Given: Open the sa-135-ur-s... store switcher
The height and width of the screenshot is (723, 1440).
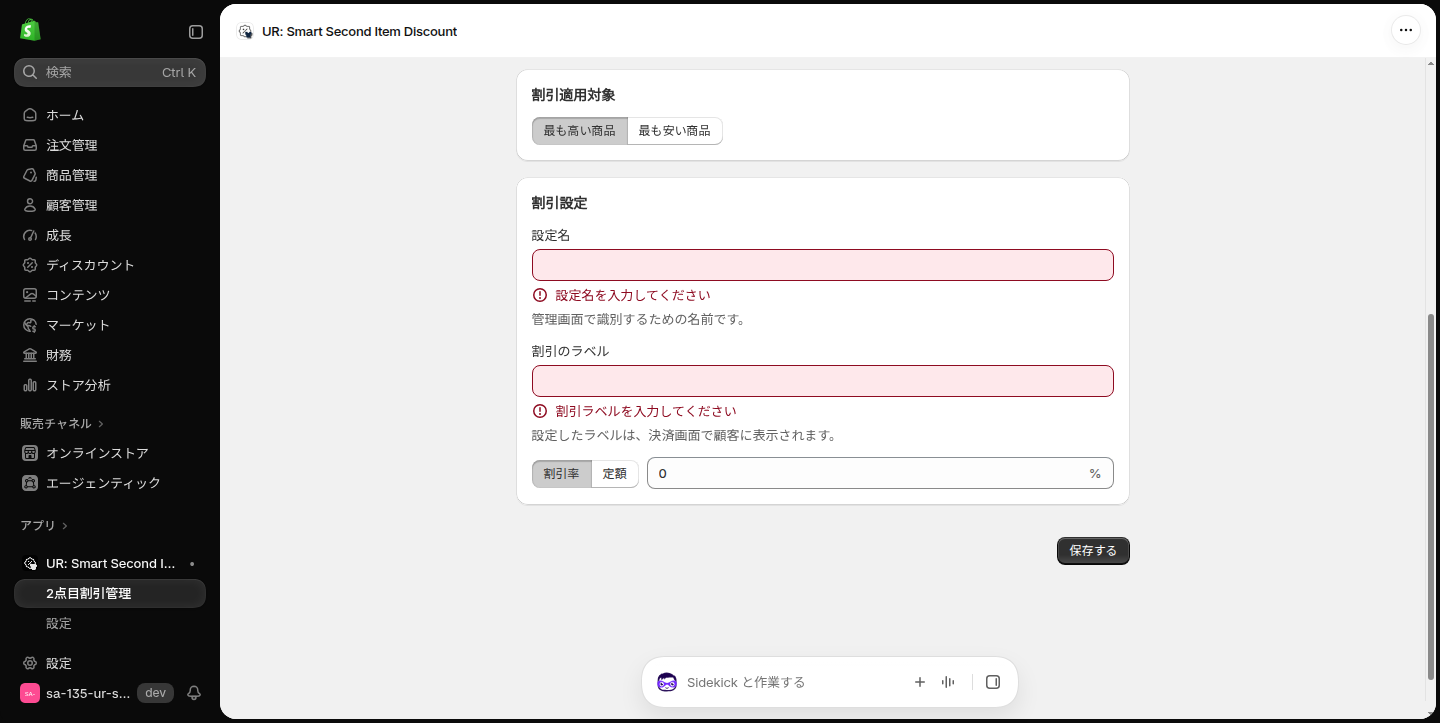Looking at the screenshot, I should (76, 693).
